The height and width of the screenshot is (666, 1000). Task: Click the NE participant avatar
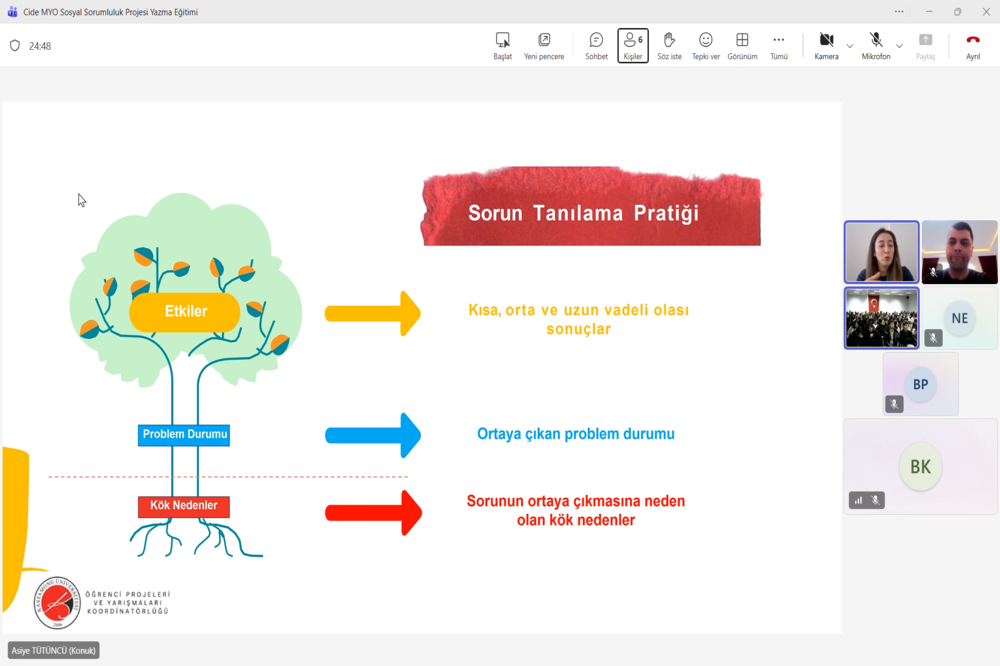[x=959, y=318]
